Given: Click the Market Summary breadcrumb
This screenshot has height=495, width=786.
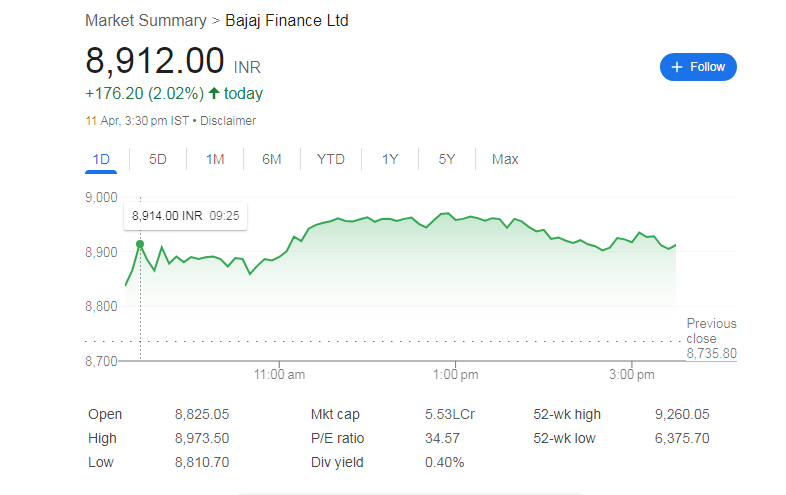Looking at the screenshot, I should [145, 20].
